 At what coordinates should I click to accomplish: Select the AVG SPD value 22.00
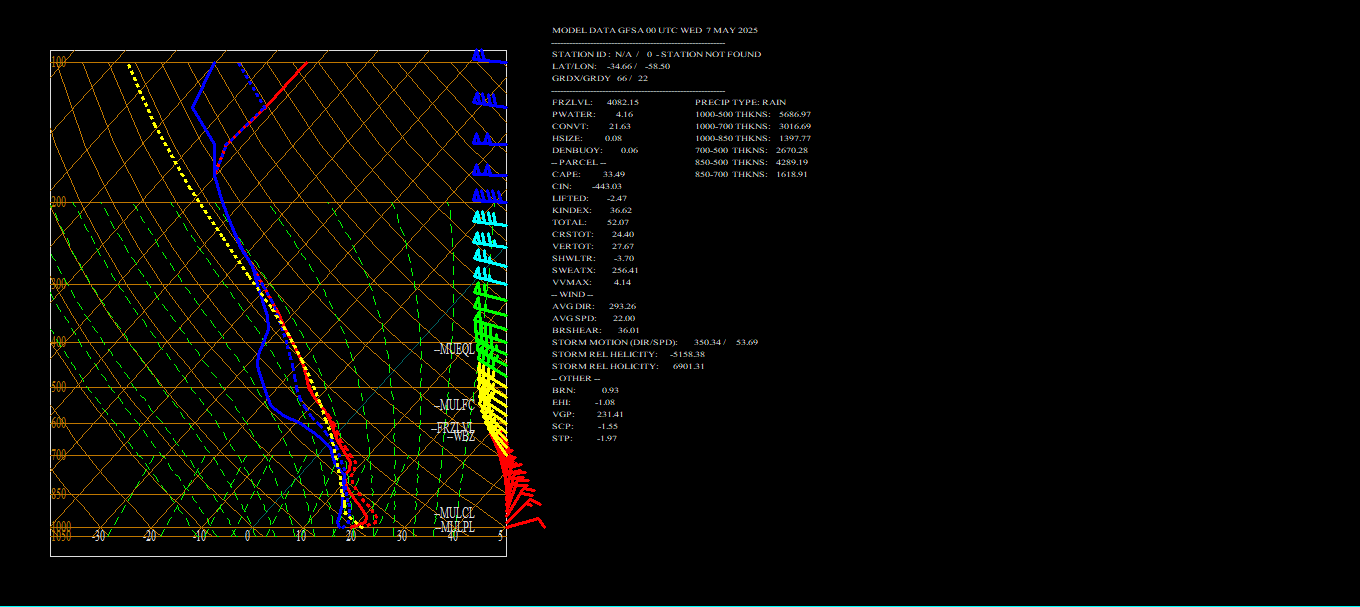click(x=624, y=318)
